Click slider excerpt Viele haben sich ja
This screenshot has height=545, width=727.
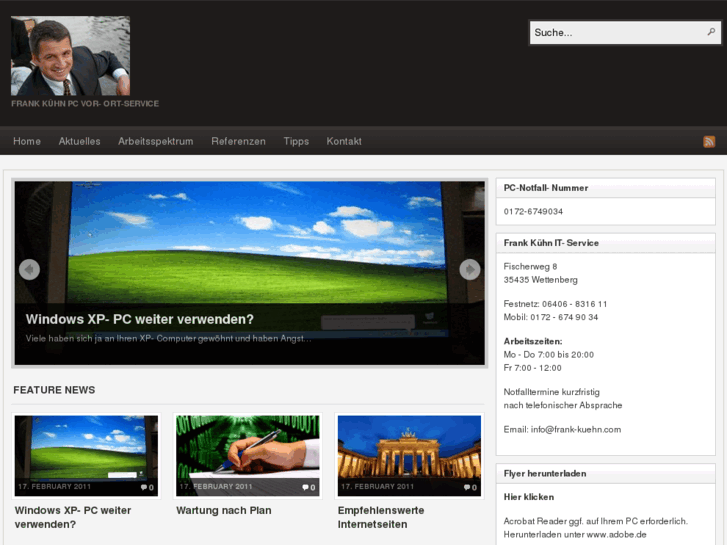coord(168,339)
